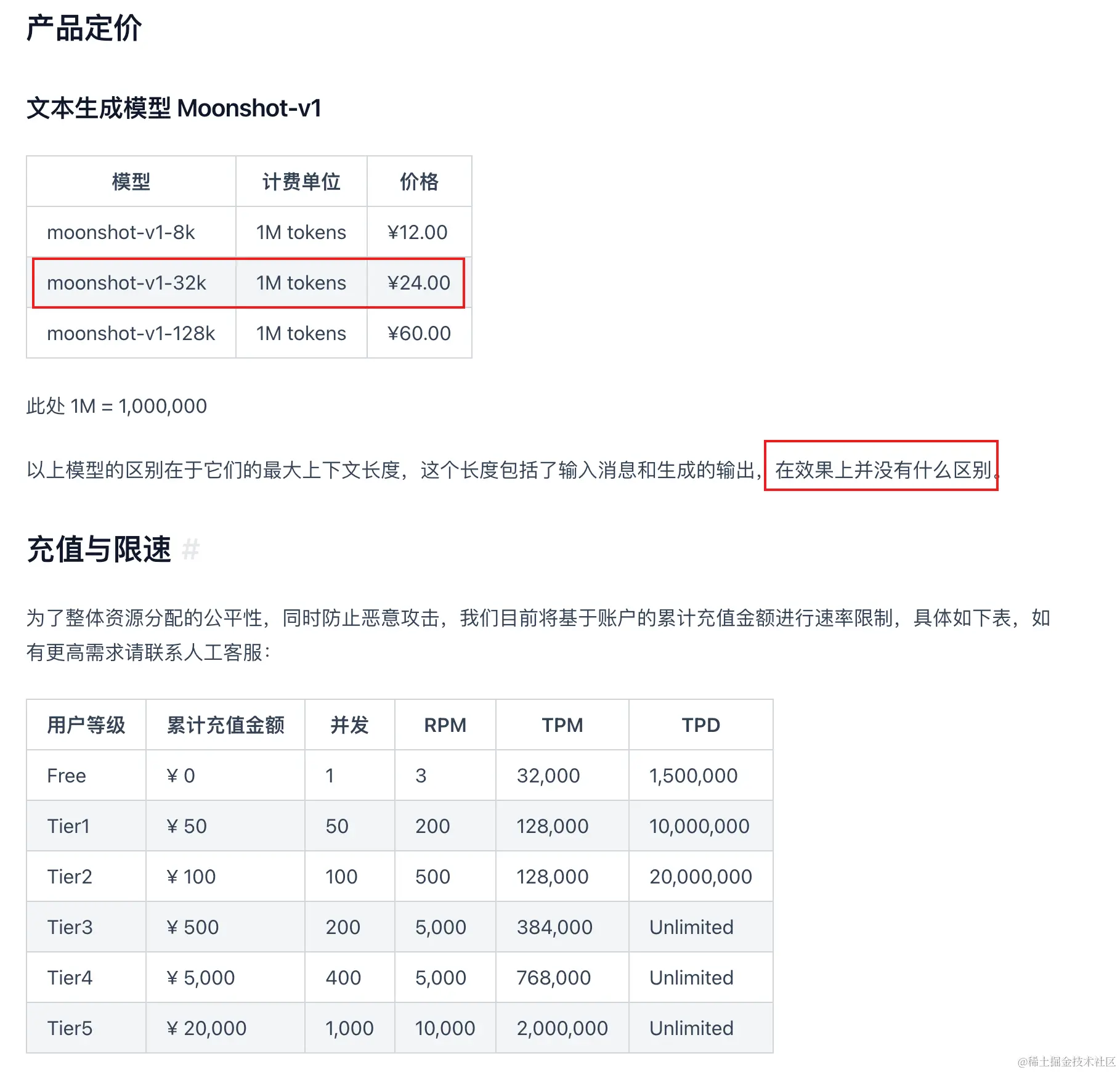Click the 计费单位 column header
This screenshot has width=1120, height=1072.
click(301, 182)
